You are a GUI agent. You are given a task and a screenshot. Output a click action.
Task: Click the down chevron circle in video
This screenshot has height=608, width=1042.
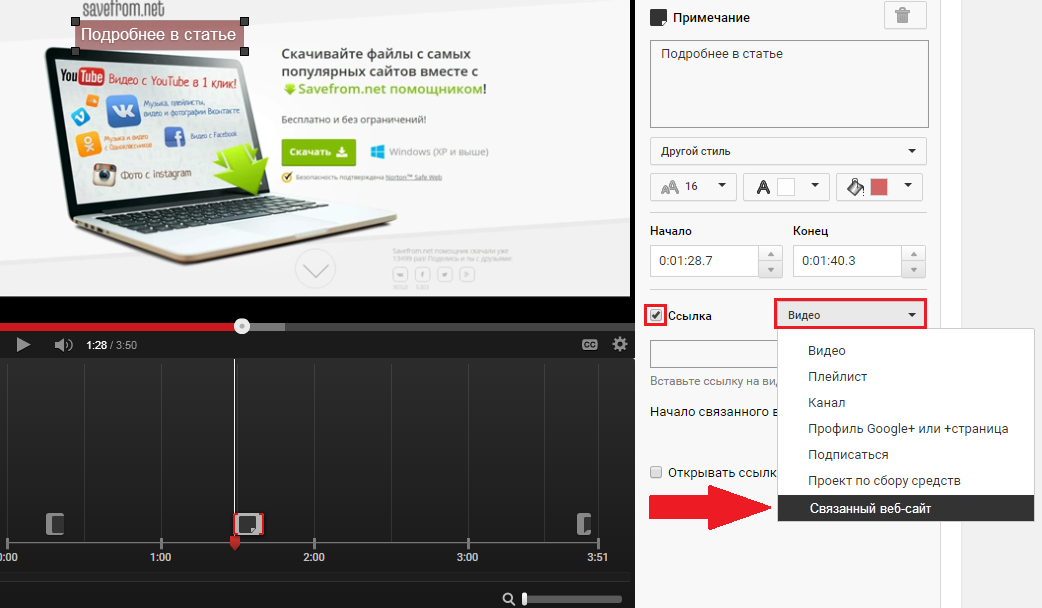pos(315,269)
